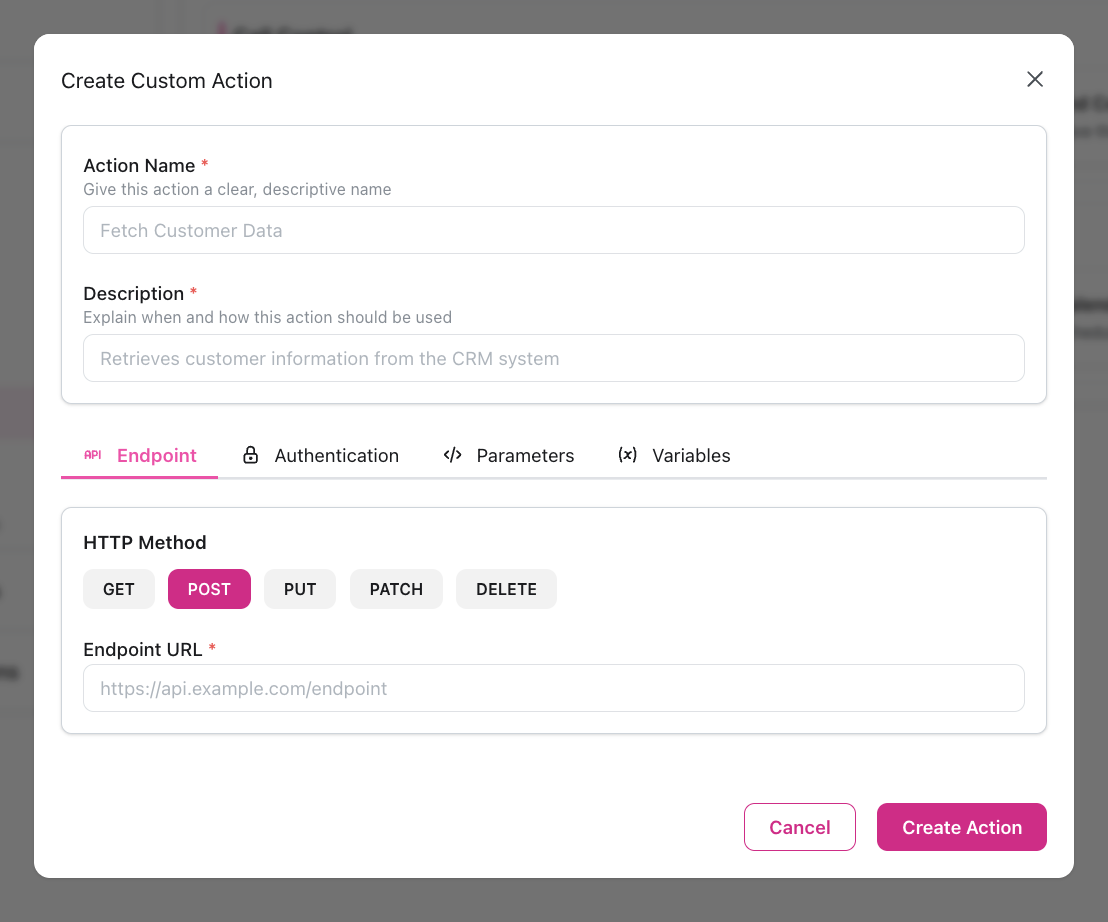Click the code icon beside Parameters
Image resolution: width=1108 pixels, height=922 pixels.
pos(452,455)
